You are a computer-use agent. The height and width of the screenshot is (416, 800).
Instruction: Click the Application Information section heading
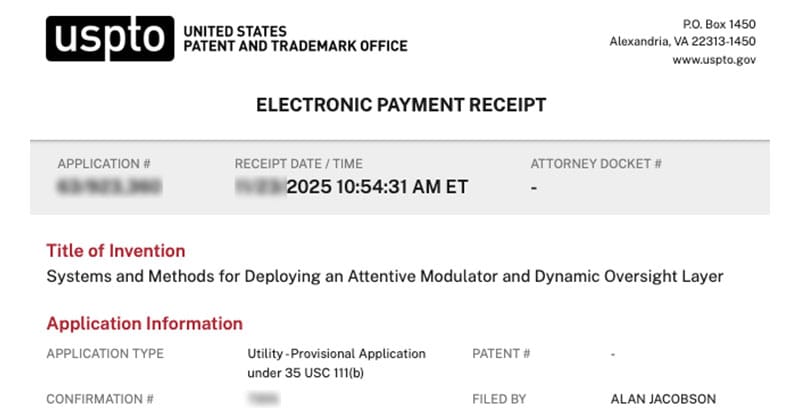(145, 323)
